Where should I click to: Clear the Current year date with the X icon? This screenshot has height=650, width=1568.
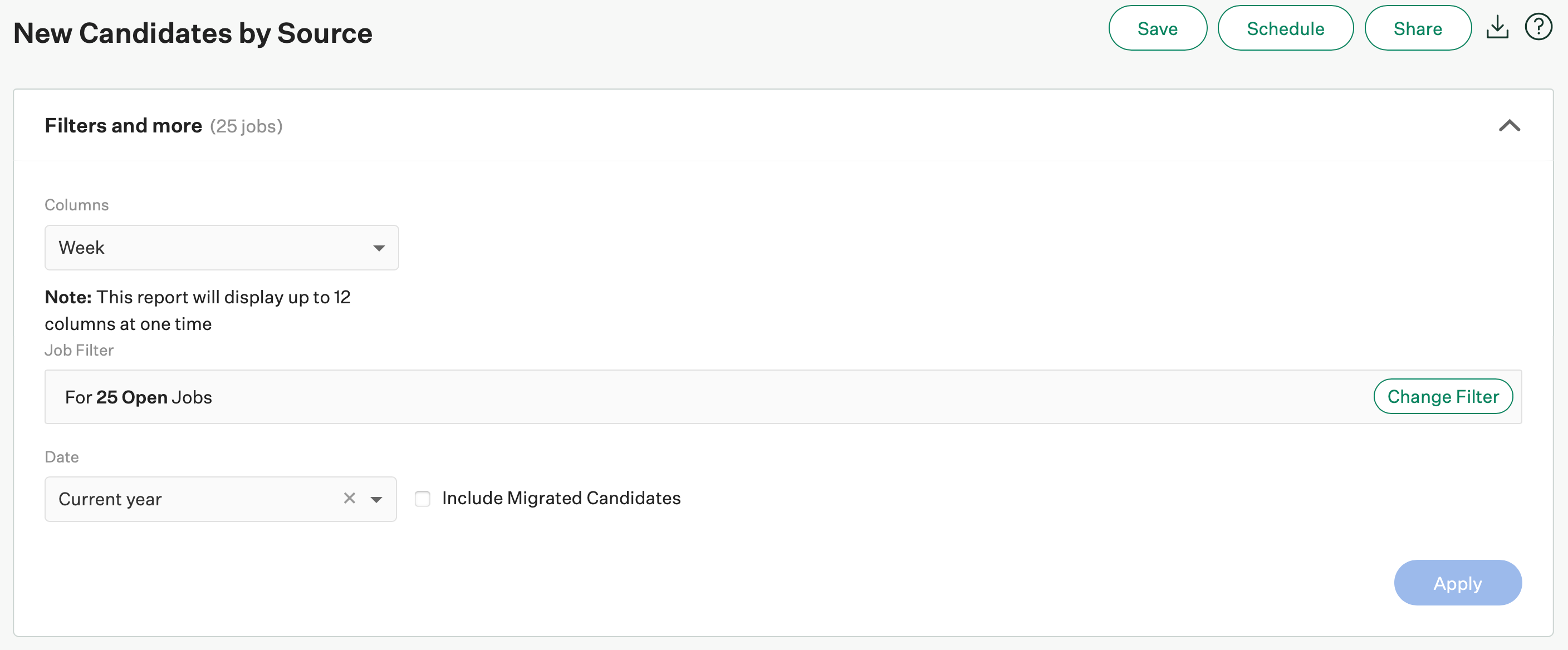[x=349, y=499]
